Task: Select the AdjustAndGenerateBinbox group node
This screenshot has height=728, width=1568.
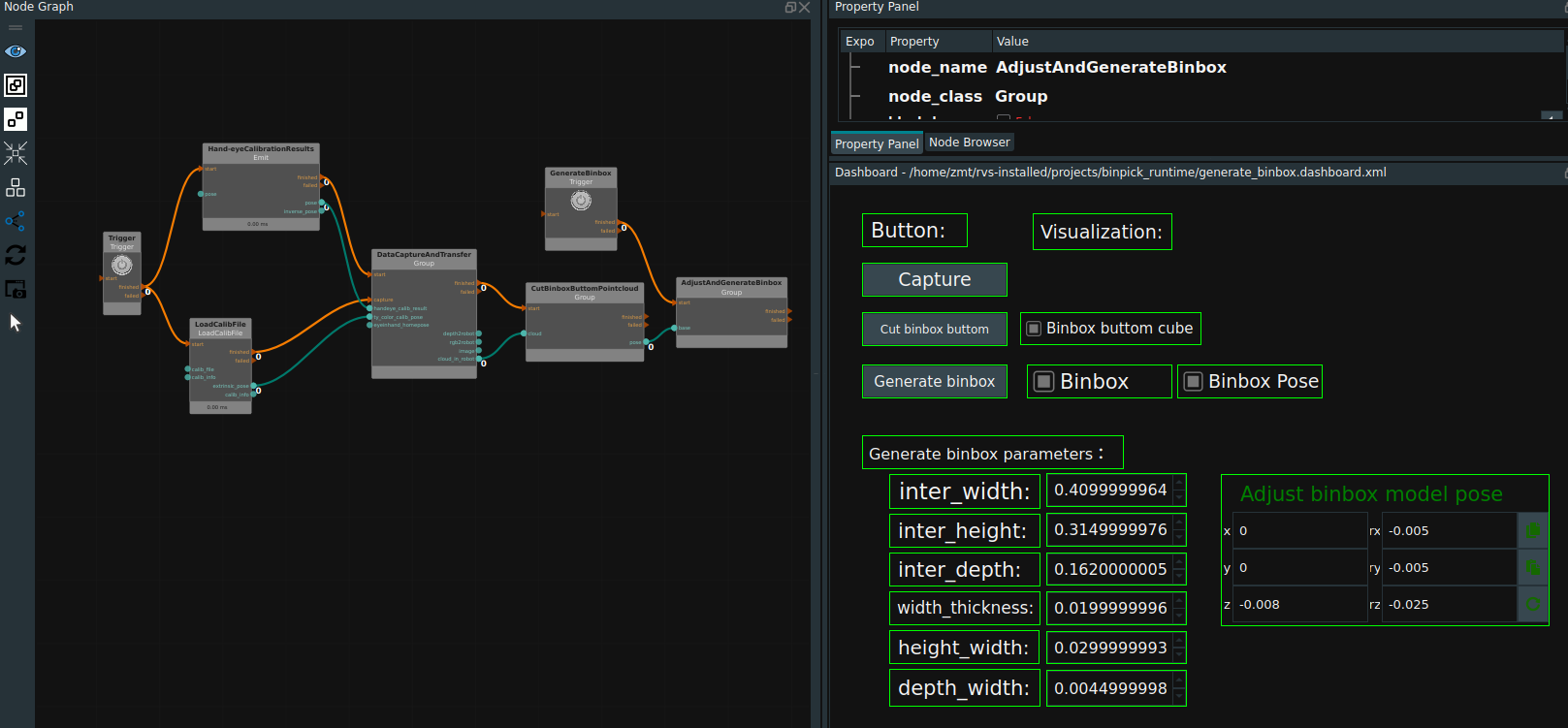Action: [x=731, y=312]
